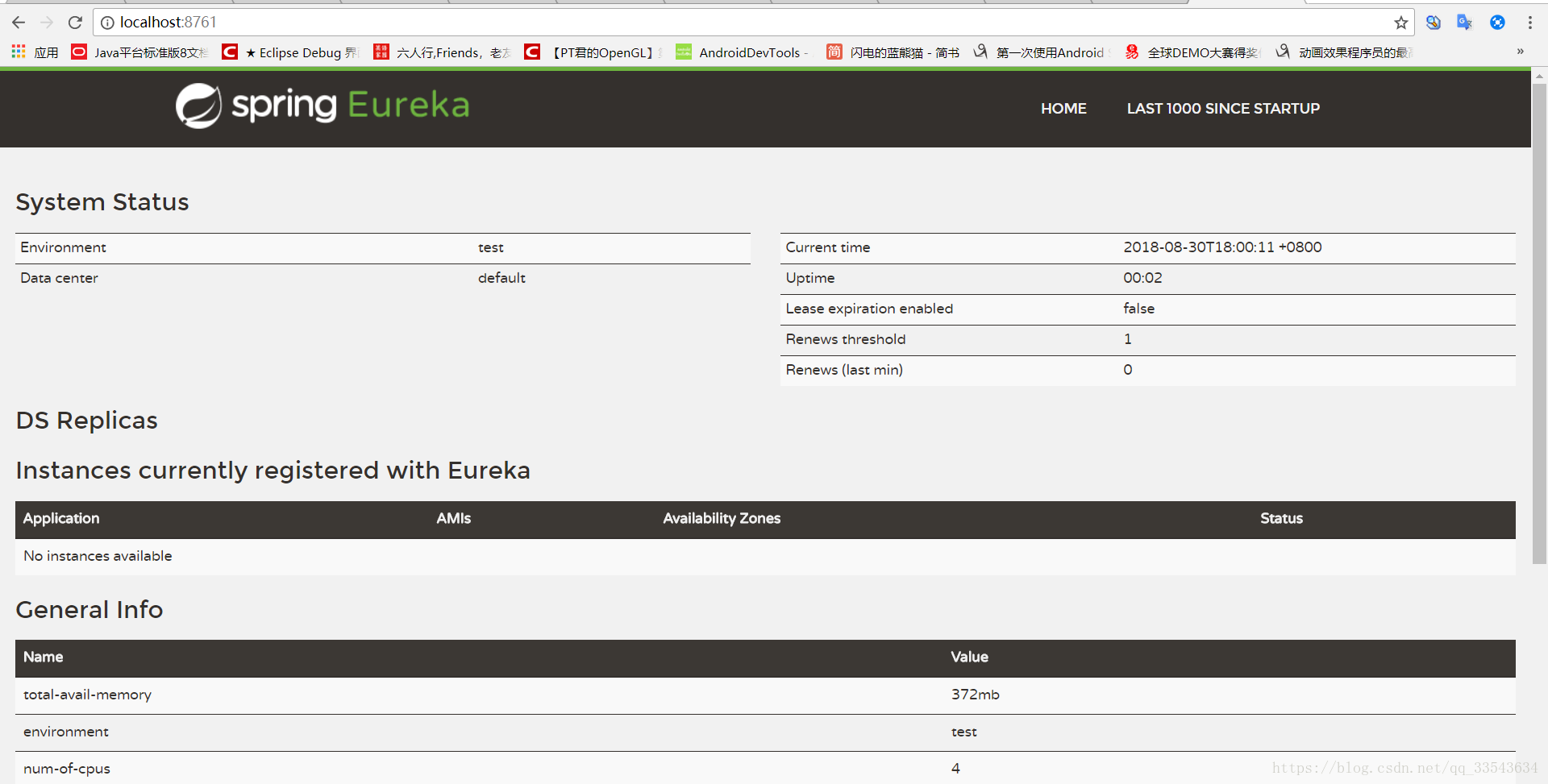Open the Chrome three-dot menu
Image resolution: width=1548 pixels, height=784 pixels.
click(1529, 23)
